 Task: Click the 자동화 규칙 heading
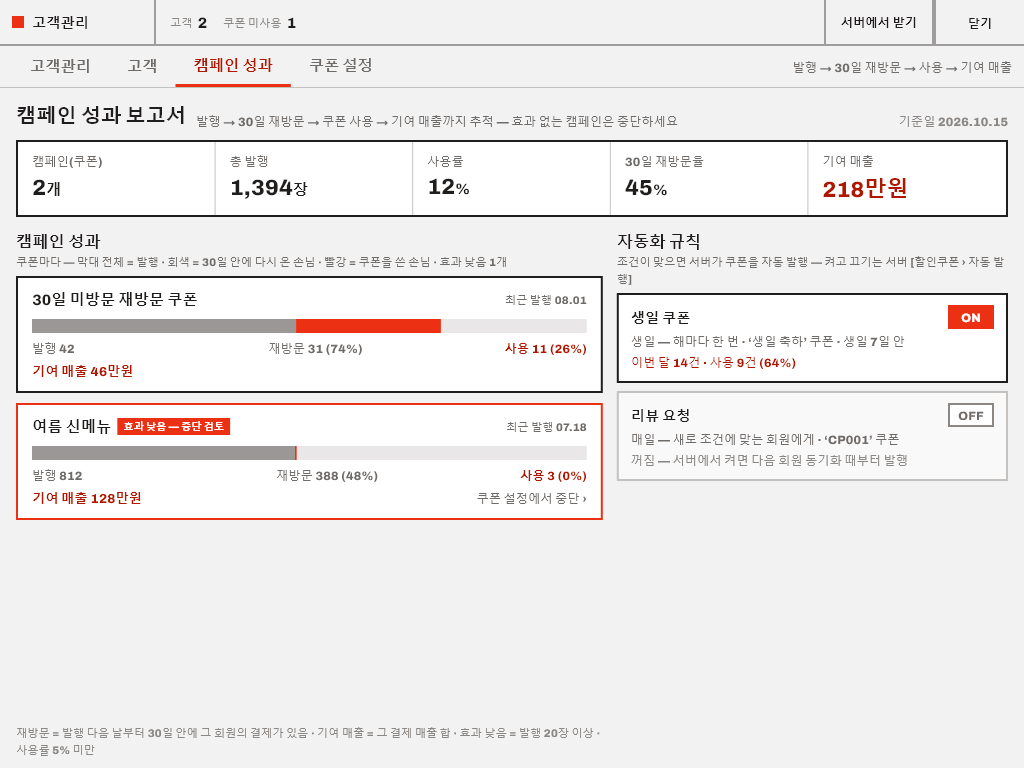click(x=659, y=242)
